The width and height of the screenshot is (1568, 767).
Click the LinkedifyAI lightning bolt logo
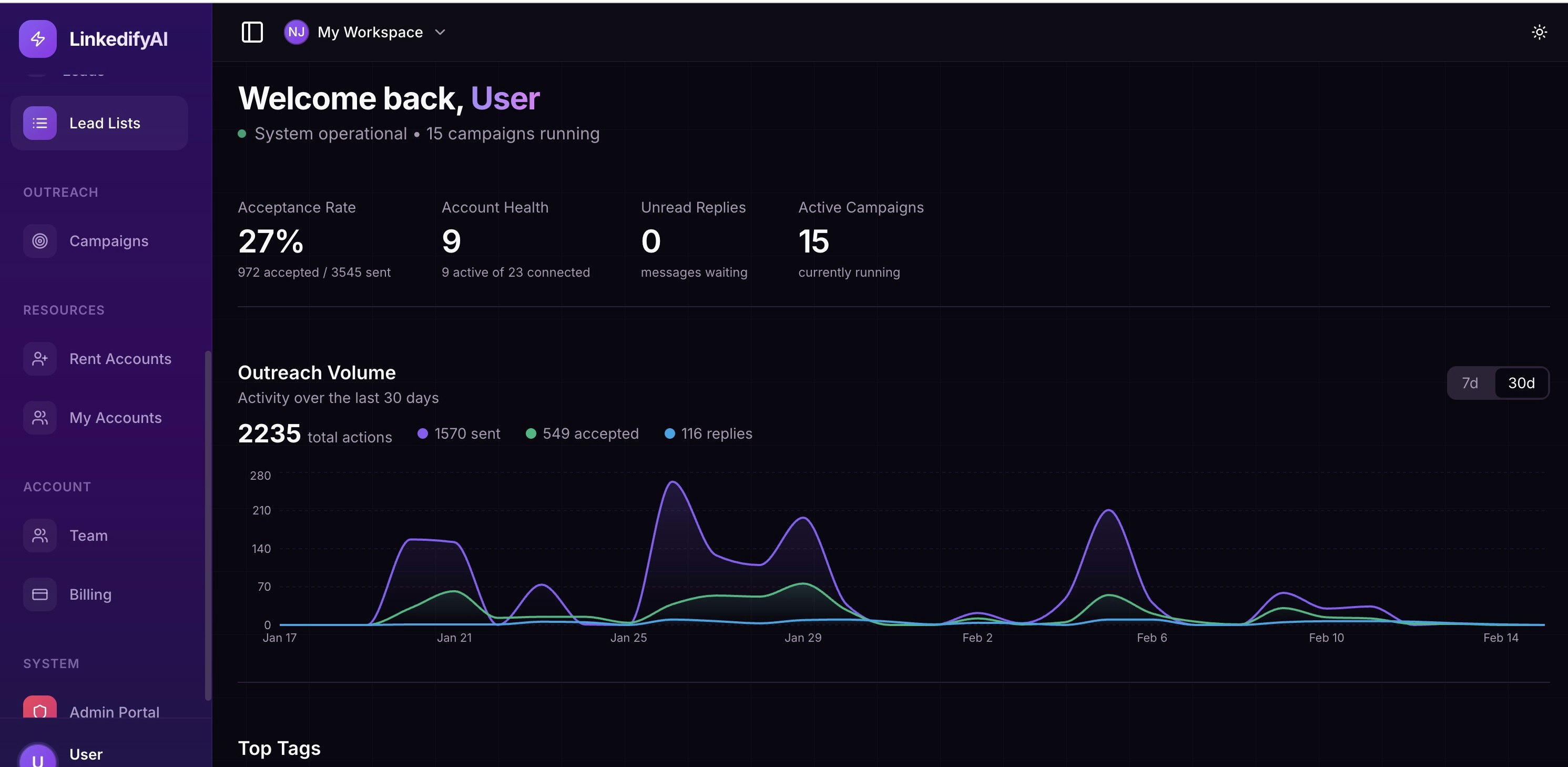pos(38,39)
